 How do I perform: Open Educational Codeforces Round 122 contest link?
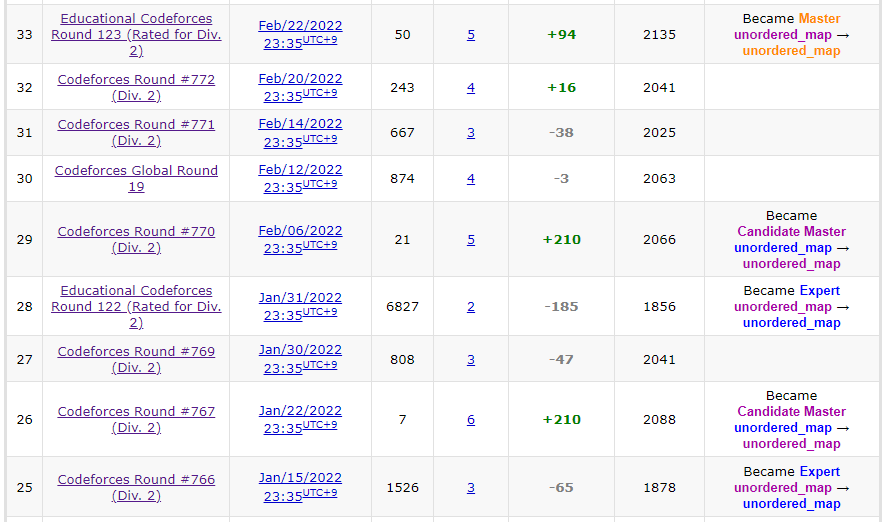tap(136, 306)
